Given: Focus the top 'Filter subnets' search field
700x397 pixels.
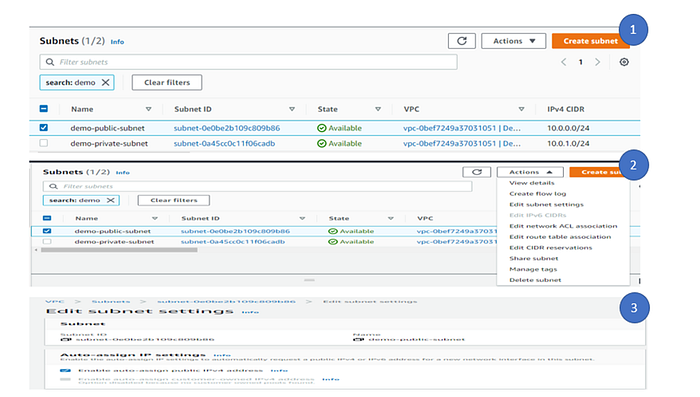Looking at the screenshot, I should click(x=248, y=62).
